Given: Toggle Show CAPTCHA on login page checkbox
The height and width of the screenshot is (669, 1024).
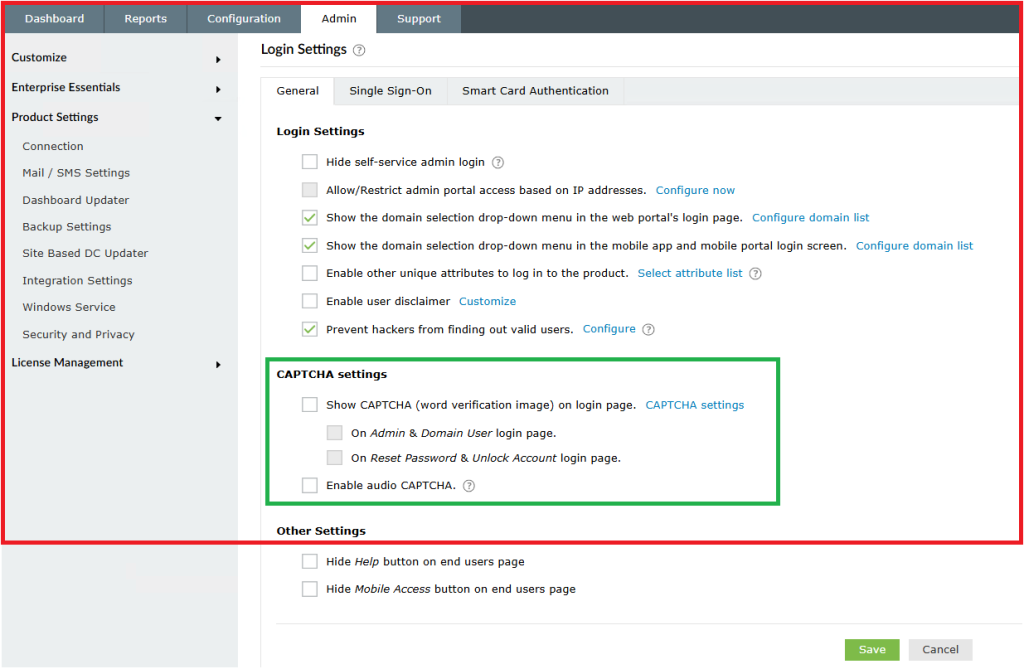Looking at the screenshot, I should 310,405.
